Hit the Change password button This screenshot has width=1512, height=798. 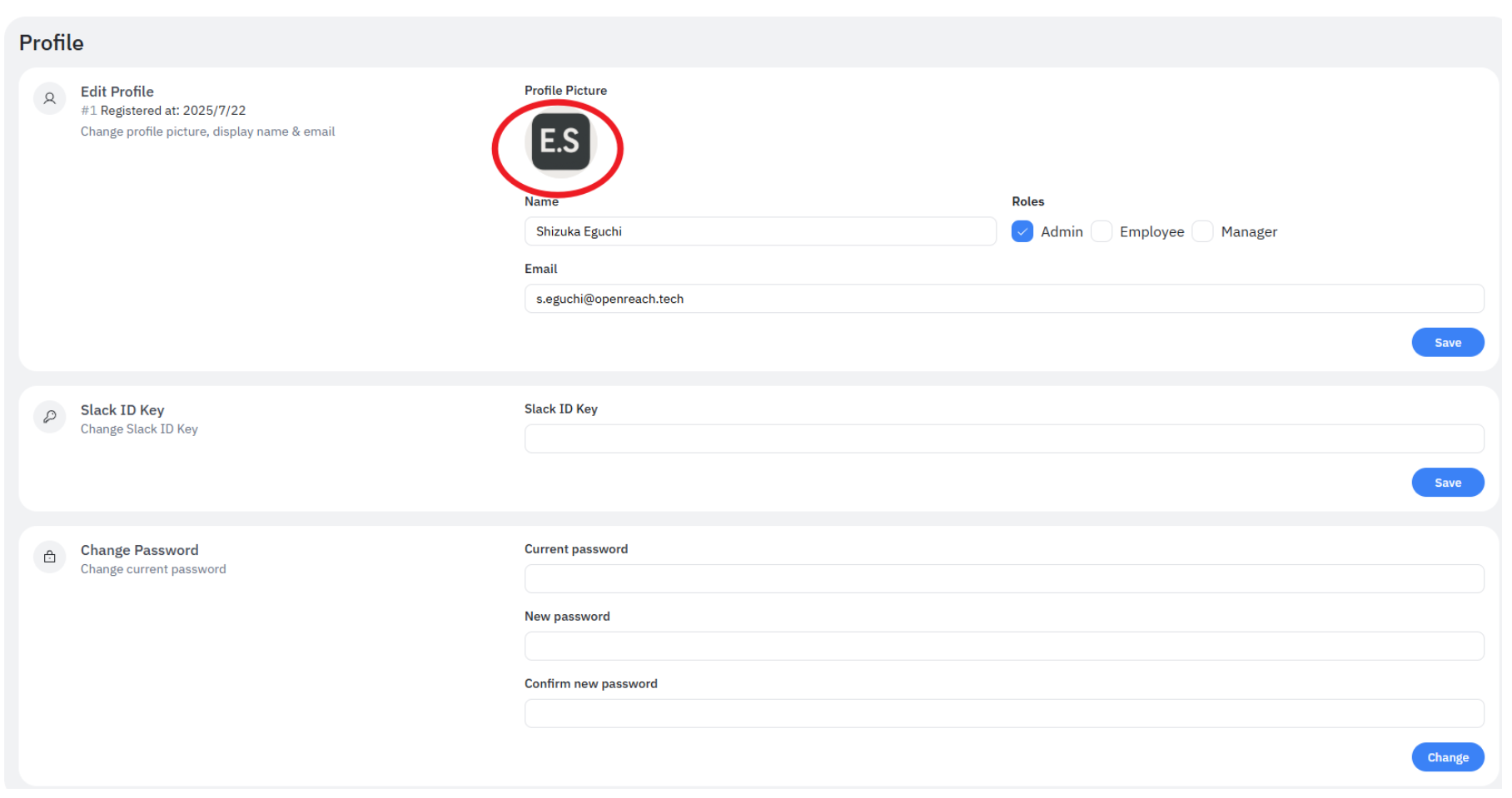[1447, 757]
